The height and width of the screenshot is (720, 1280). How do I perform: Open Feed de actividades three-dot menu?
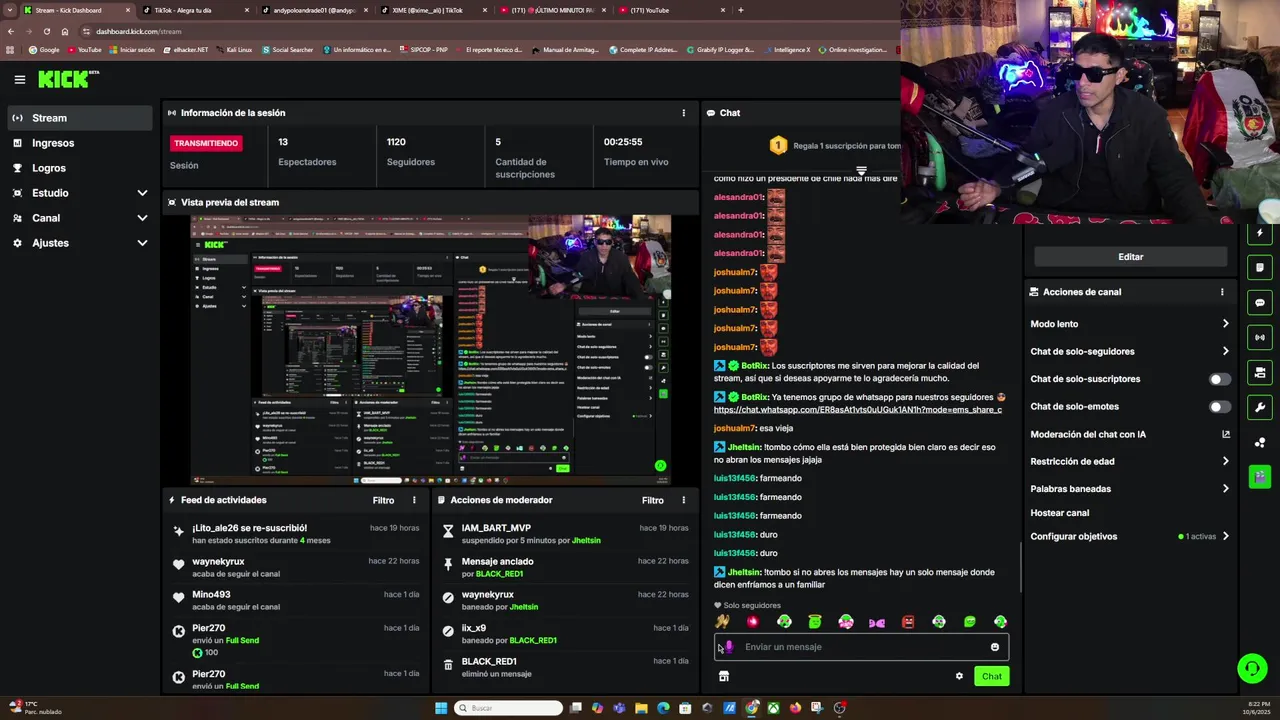pyautogui.click(x=414, y=500)
